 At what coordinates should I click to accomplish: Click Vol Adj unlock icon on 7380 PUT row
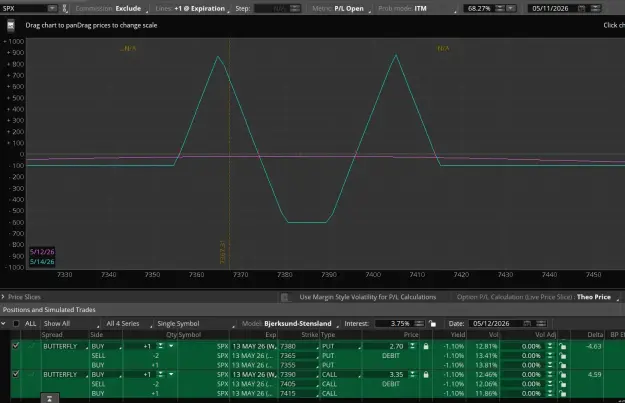click(x=562, y=346)
